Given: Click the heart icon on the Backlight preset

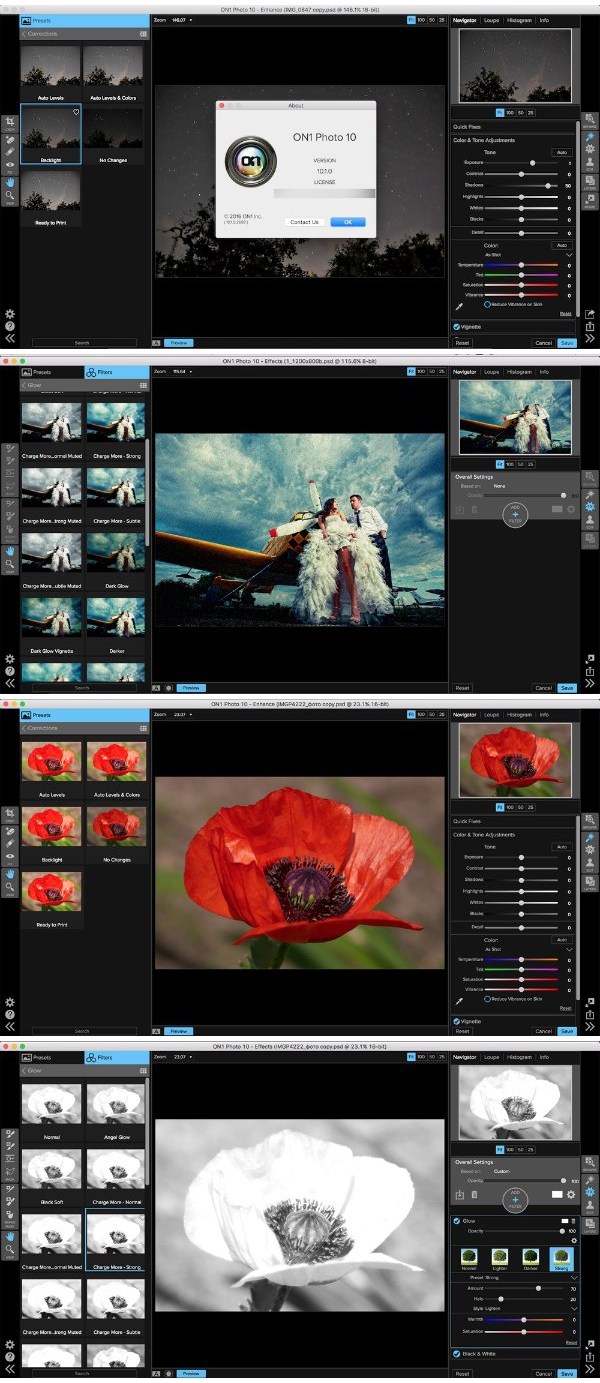Looking at the screenshot, I should coord(76,112).
